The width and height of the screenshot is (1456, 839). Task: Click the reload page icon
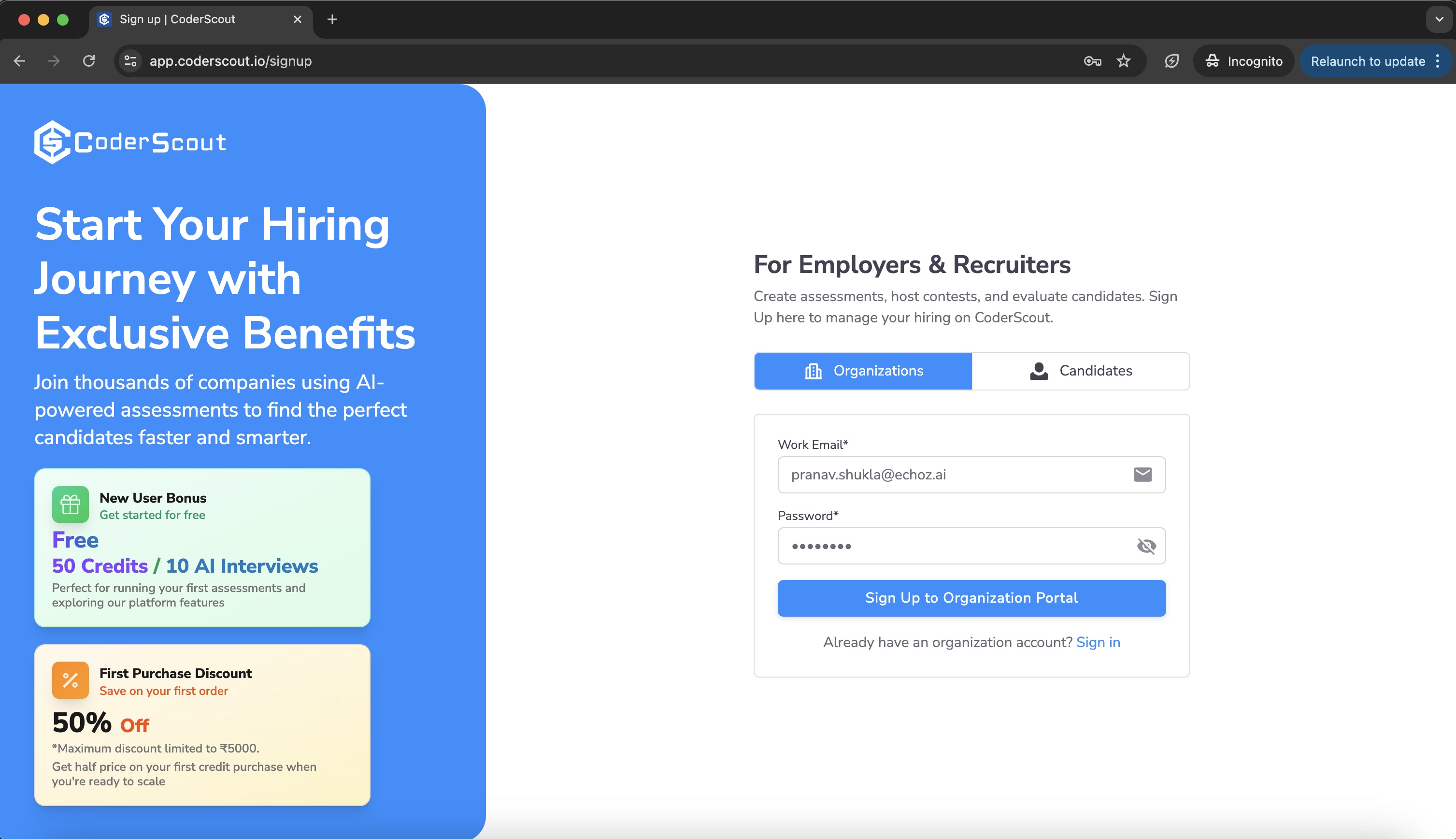pyautogui.click(x=89, y=60)
